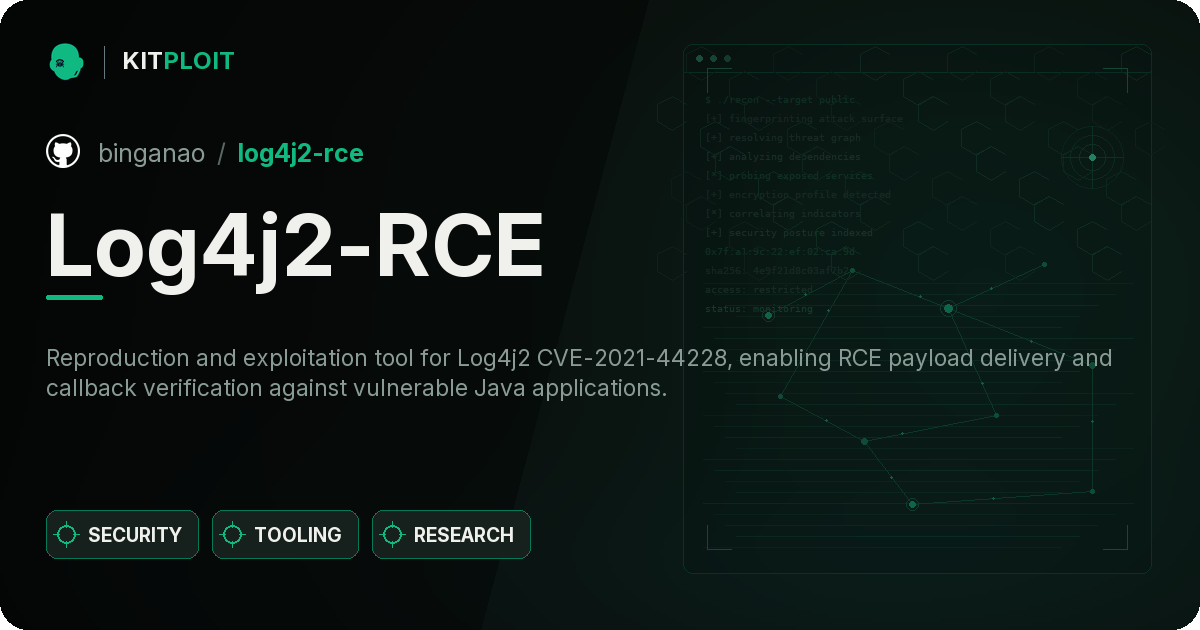The height and width of the screenshot is (630, 1200).
Task: Open the binganao author name
Action: pyautogui.click(x=151, y=153)
